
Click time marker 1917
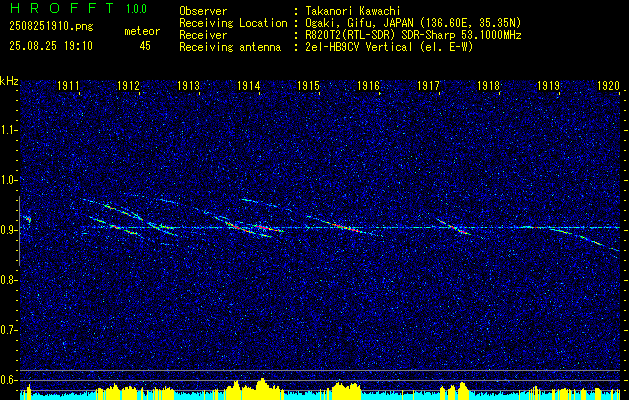click(x=428, y=85)
